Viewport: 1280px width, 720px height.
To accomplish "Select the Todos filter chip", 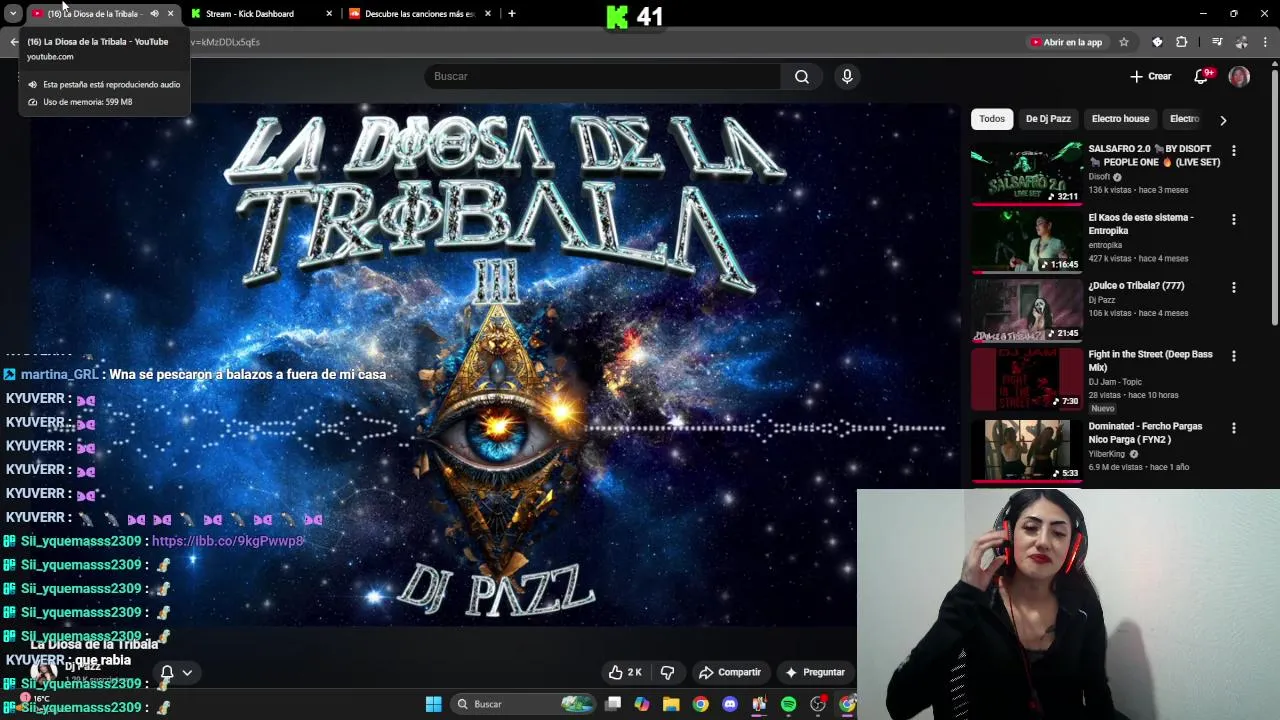I will click(992, 119).
